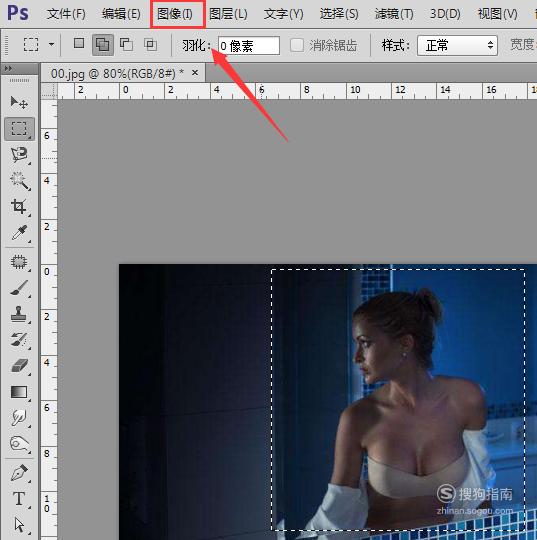Enable the 消除锯齿 anti-alias checkbox

pos(297,45)
